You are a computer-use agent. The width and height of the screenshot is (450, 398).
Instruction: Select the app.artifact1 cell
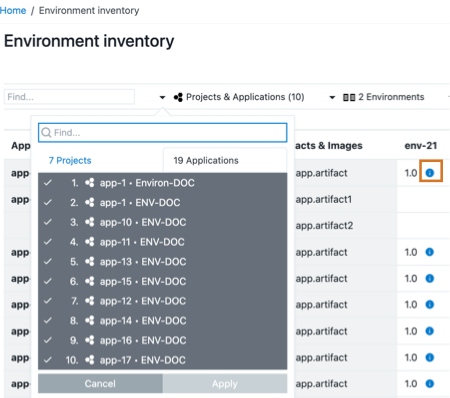tap(323, 199)
